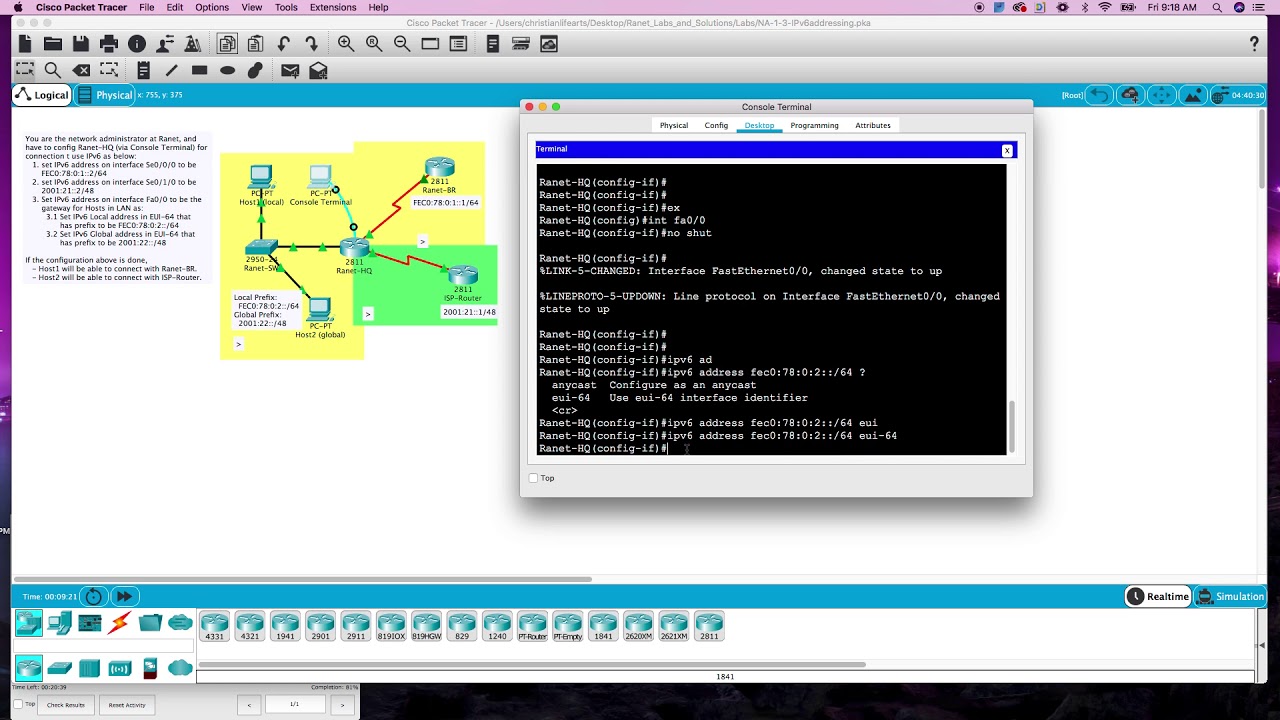The height and width of the screenshot is (720, 1280).
Task: Open network information via the info icon
Action: (137, 44)
